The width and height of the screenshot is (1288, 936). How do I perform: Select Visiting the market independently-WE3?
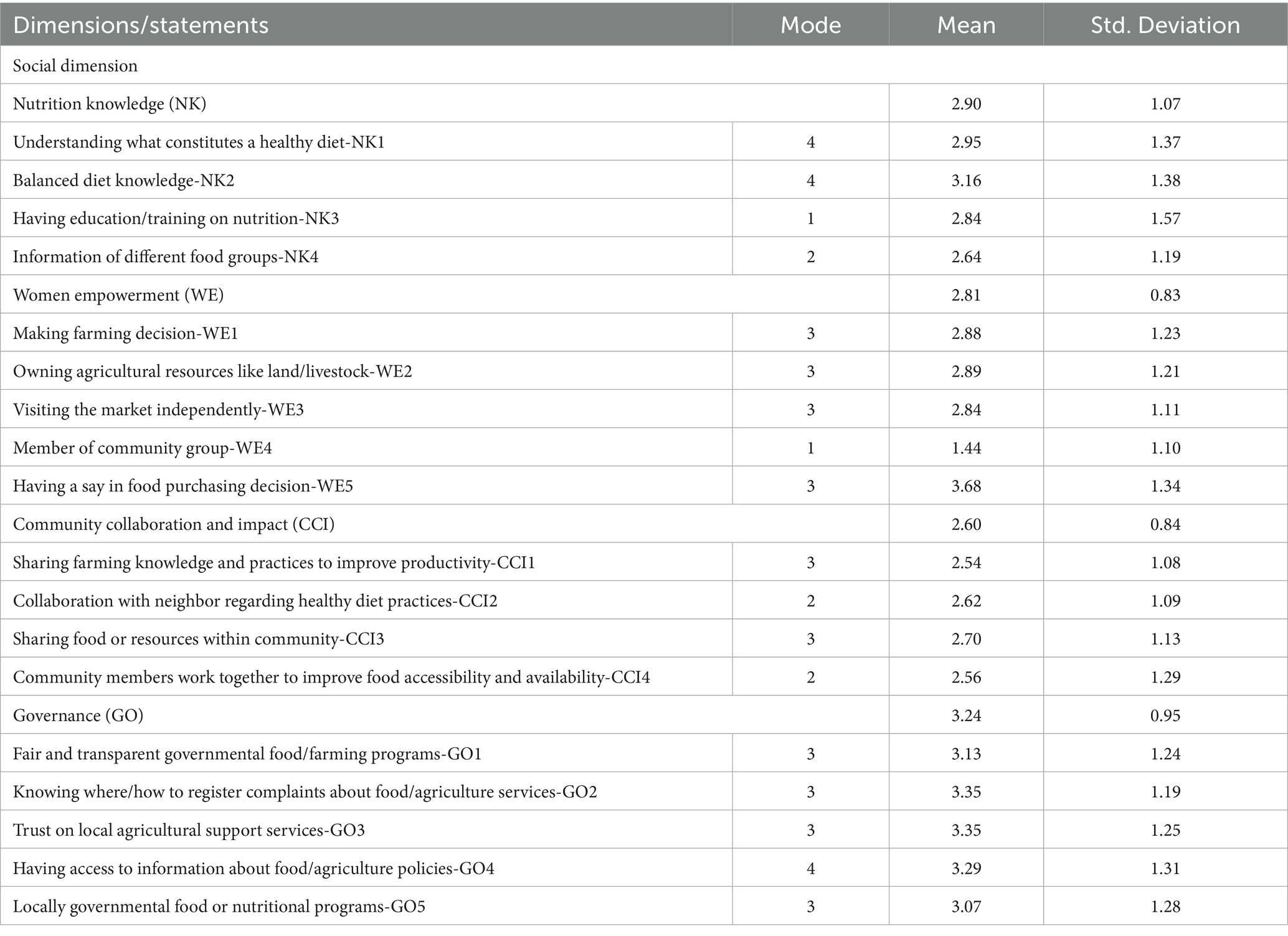point(158,410)
